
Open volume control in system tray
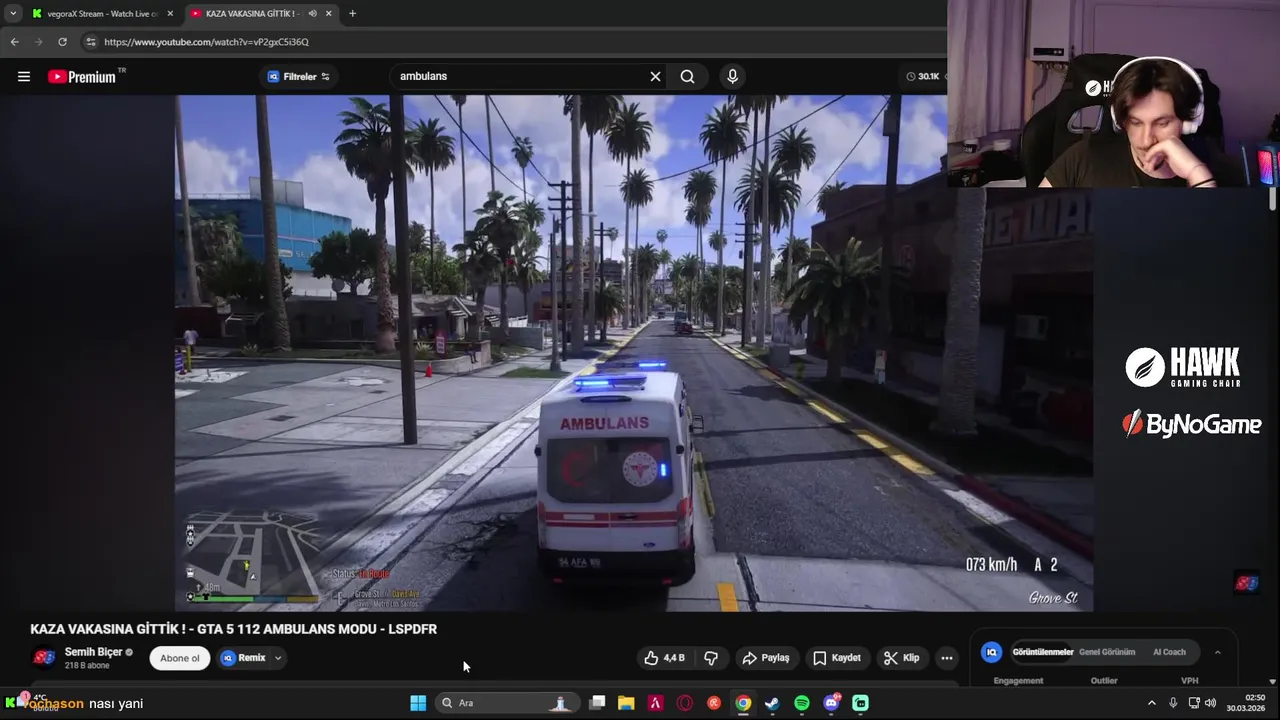point(1210,703)
